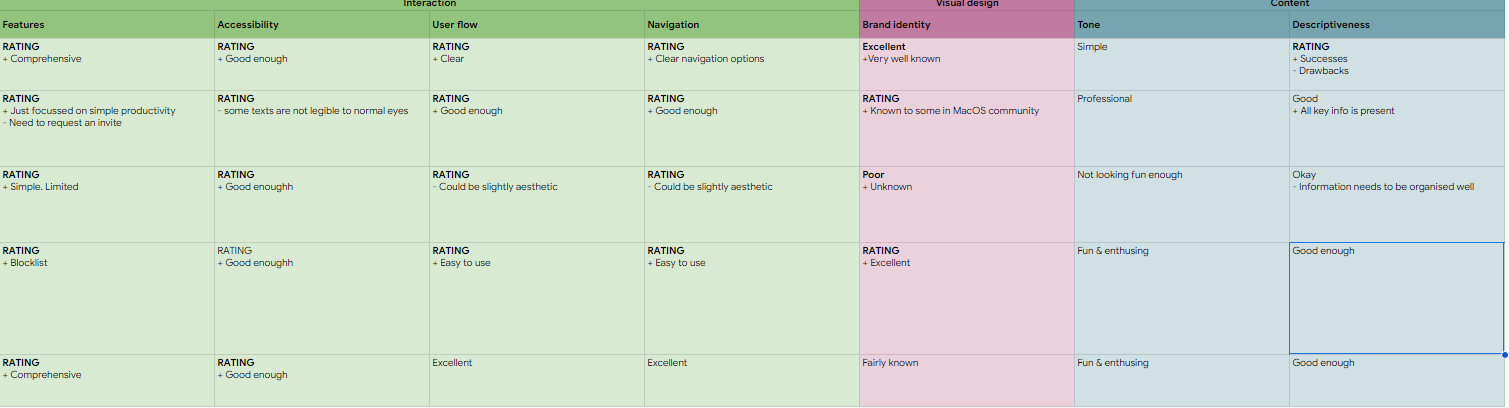The image size is (1509, 408).
Task: Click the cell about texts not legible
Action: point(322,128)
